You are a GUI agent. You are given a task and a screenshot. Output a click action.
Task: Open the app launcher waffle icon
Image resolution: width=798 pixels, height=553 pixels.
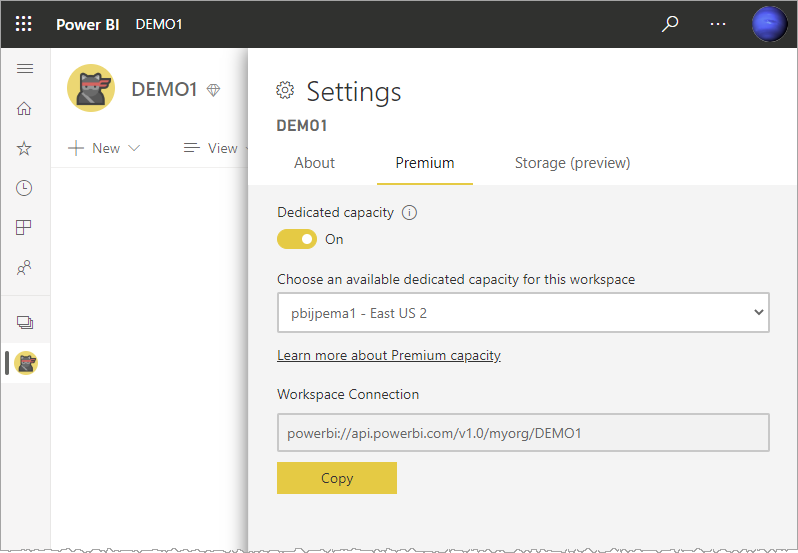pos(23,24)
